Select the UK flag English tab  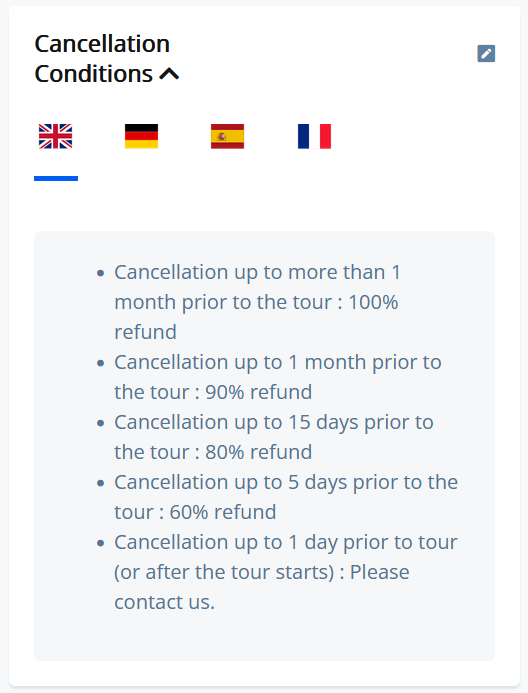coord(56,136)
